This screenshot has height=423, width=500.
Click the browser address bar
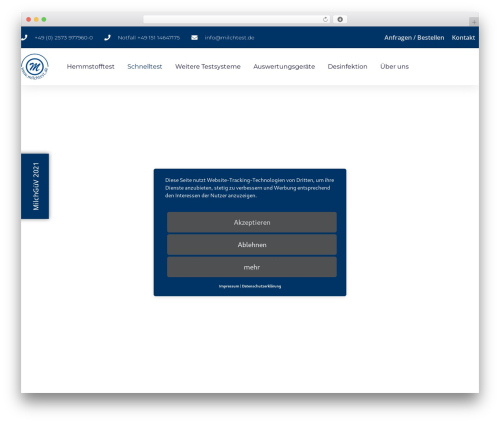click(x=236, y=20)
